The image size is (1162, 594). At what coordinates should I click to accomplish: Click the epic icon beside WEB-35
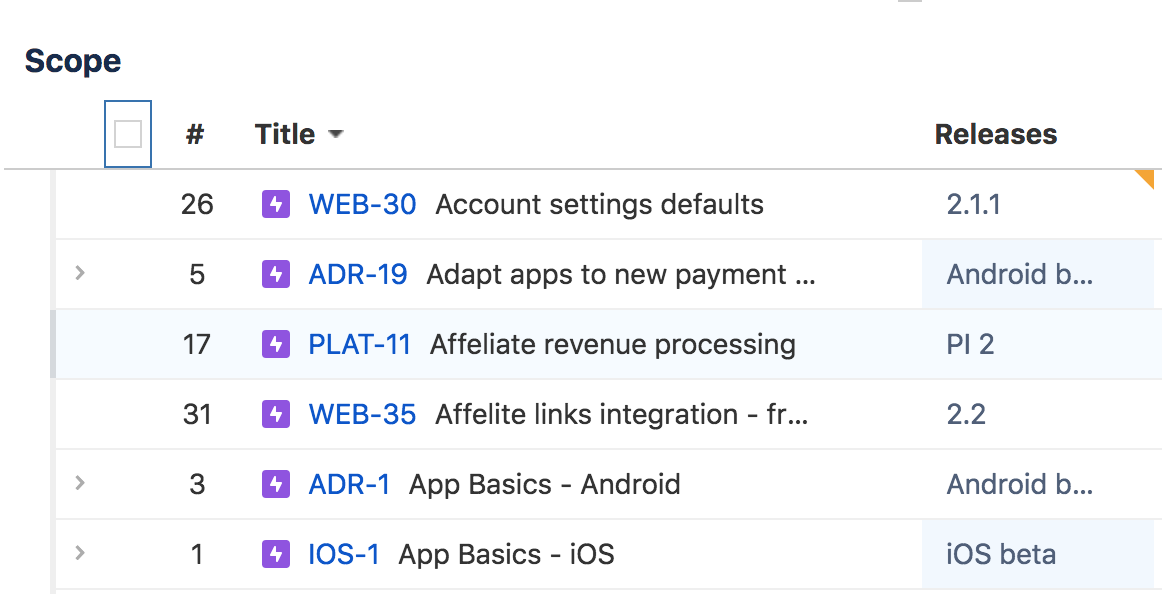[276, 415]
